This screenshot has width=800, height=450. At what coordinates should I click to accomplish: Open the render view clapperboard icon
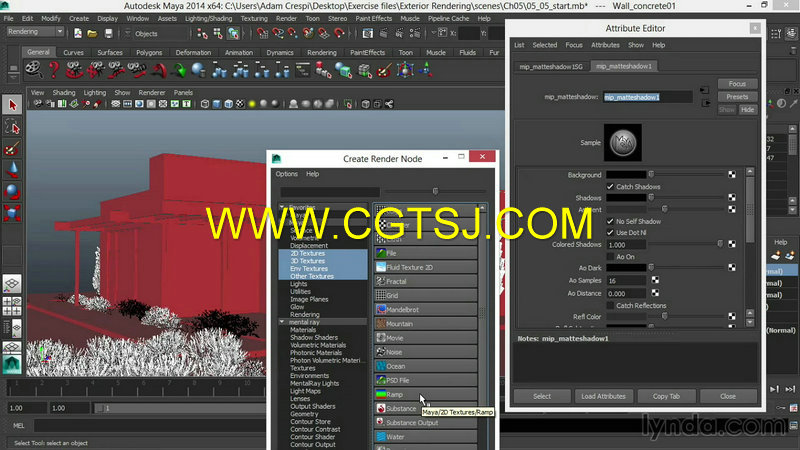367,34
